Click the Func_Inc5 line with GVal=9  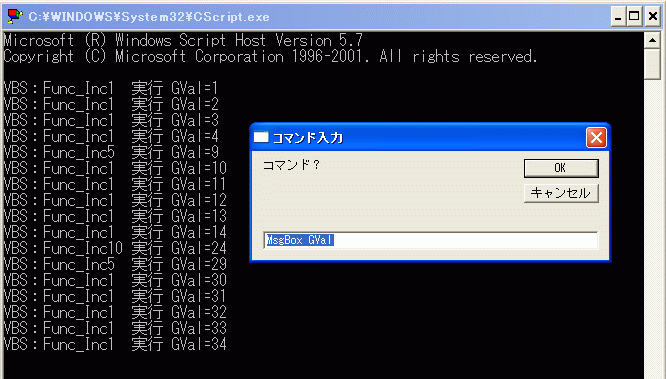[111, 153]
